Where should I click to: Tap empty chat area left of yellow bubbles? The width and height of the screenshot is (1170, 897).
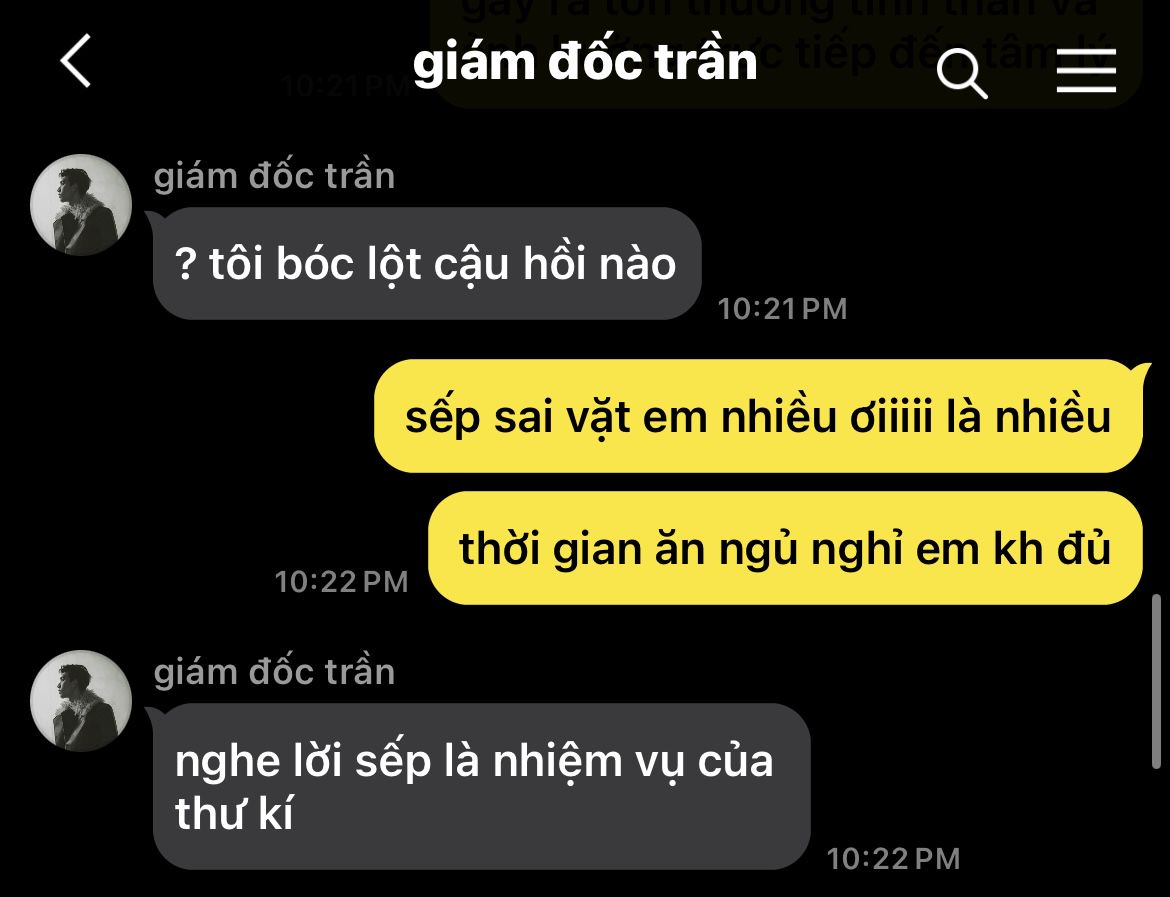[187, 448]
